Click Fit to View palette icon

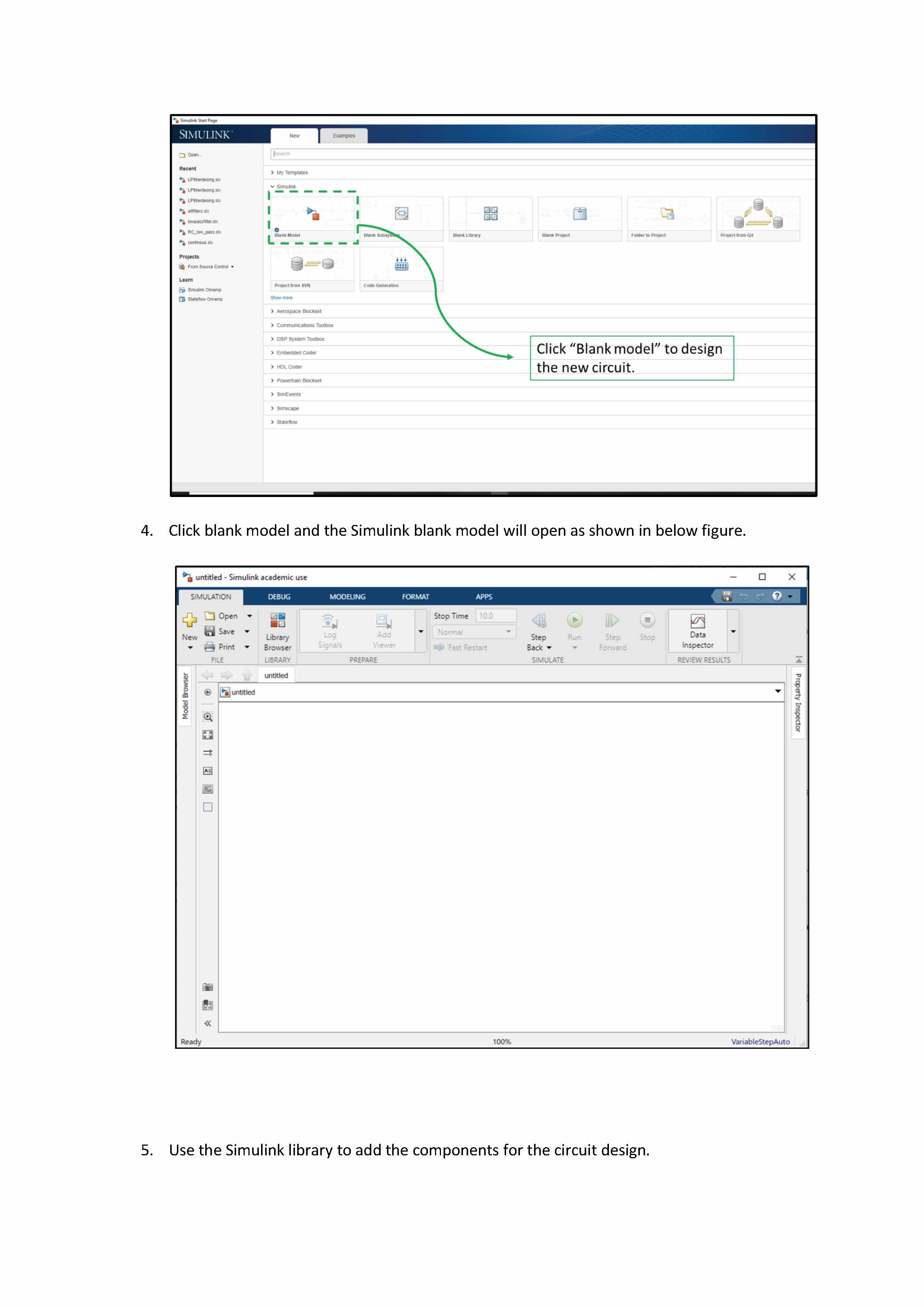pos(208,735)
